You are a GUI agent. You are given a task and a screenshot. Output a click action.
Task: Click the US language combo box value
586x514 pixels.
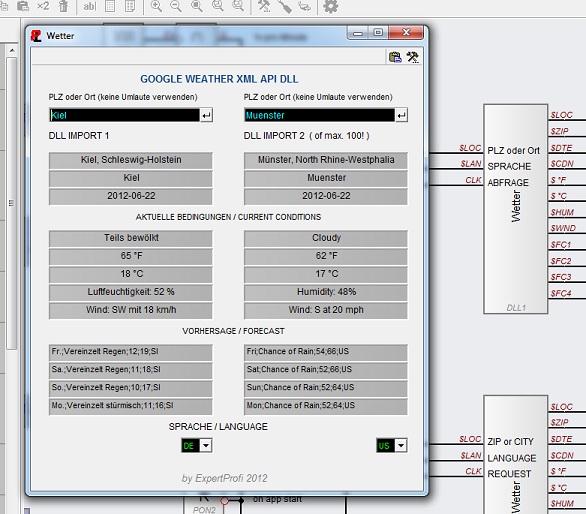click(386, 446)
